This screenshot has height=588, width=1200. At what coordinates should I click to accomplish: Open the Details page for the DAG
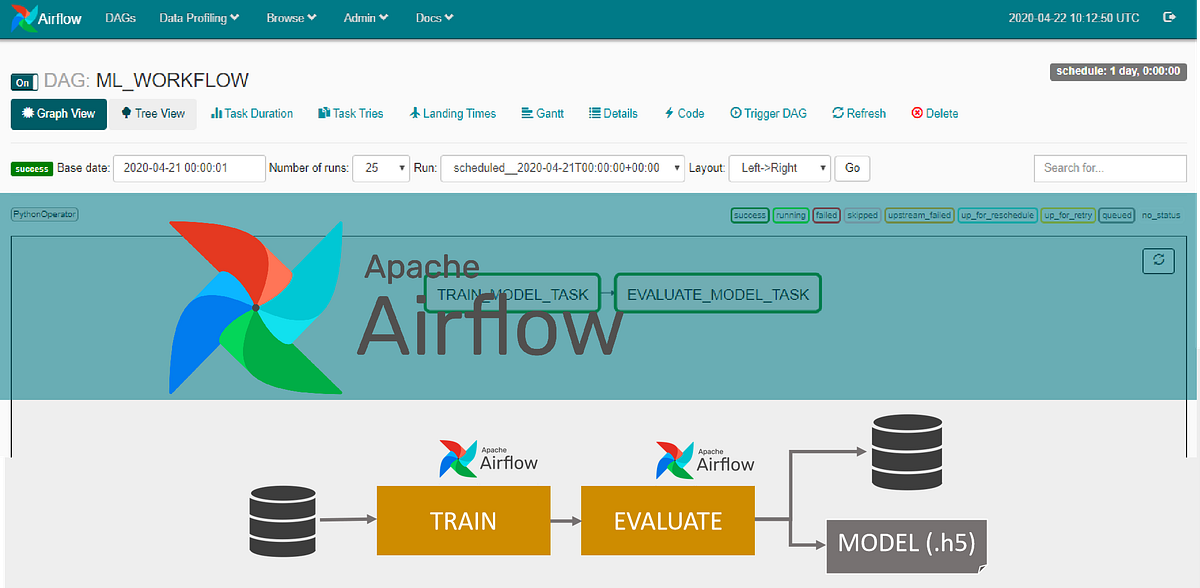[x=613, y=114]
